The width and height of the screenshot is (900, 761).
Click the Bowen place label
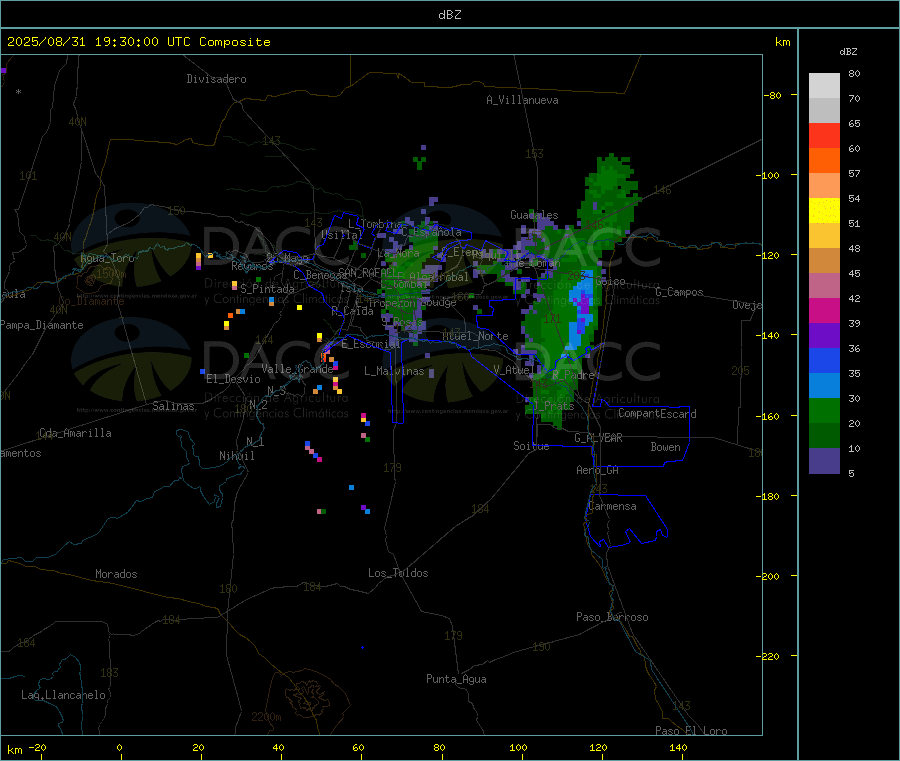665,447
